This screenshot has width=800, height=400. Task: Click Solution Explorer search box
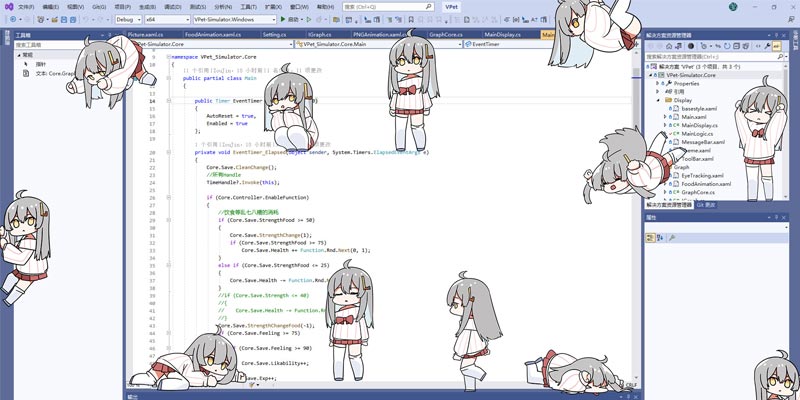pyautogui.click(x=713, y=56)
